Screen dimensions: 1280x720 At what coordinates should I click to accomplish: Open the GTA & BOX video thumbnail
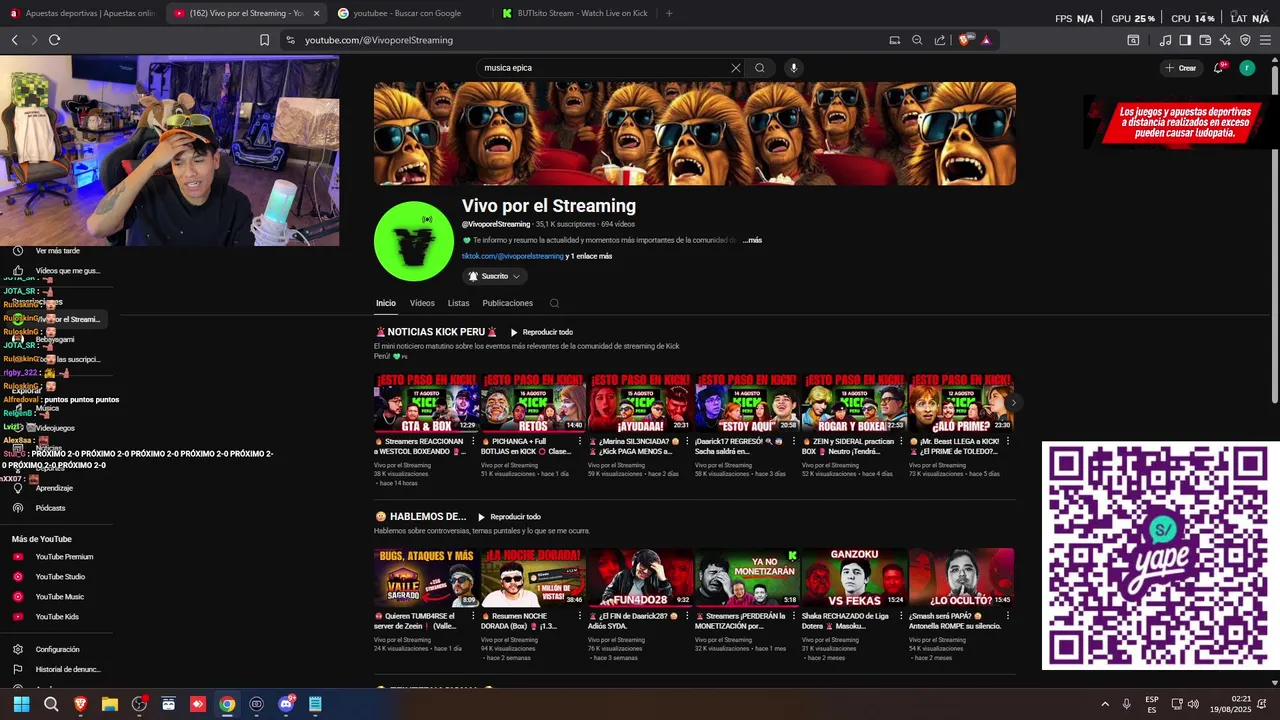(427, 403)
